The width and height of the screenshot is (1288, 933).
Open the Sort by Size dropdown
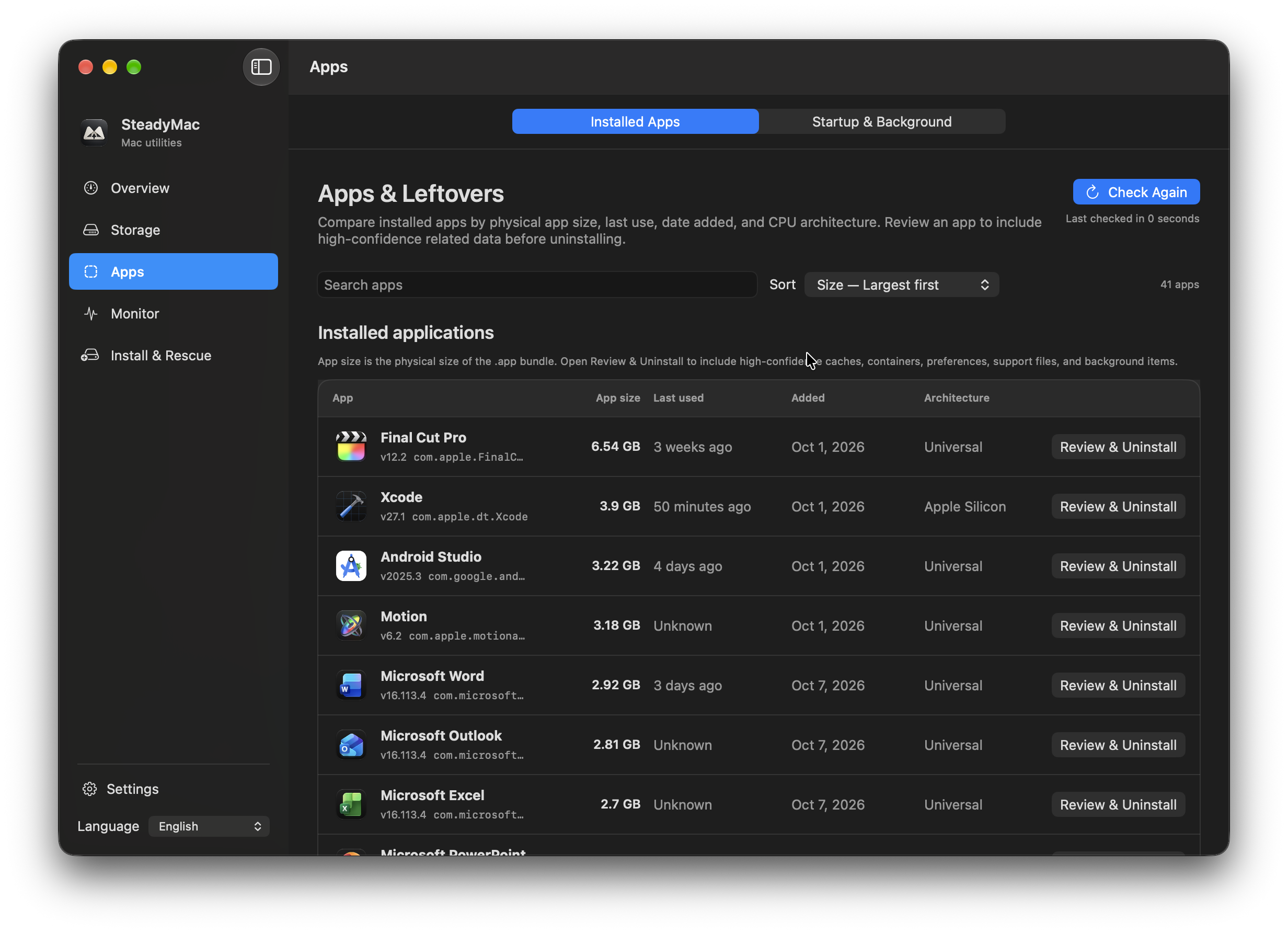coord(901,285)
